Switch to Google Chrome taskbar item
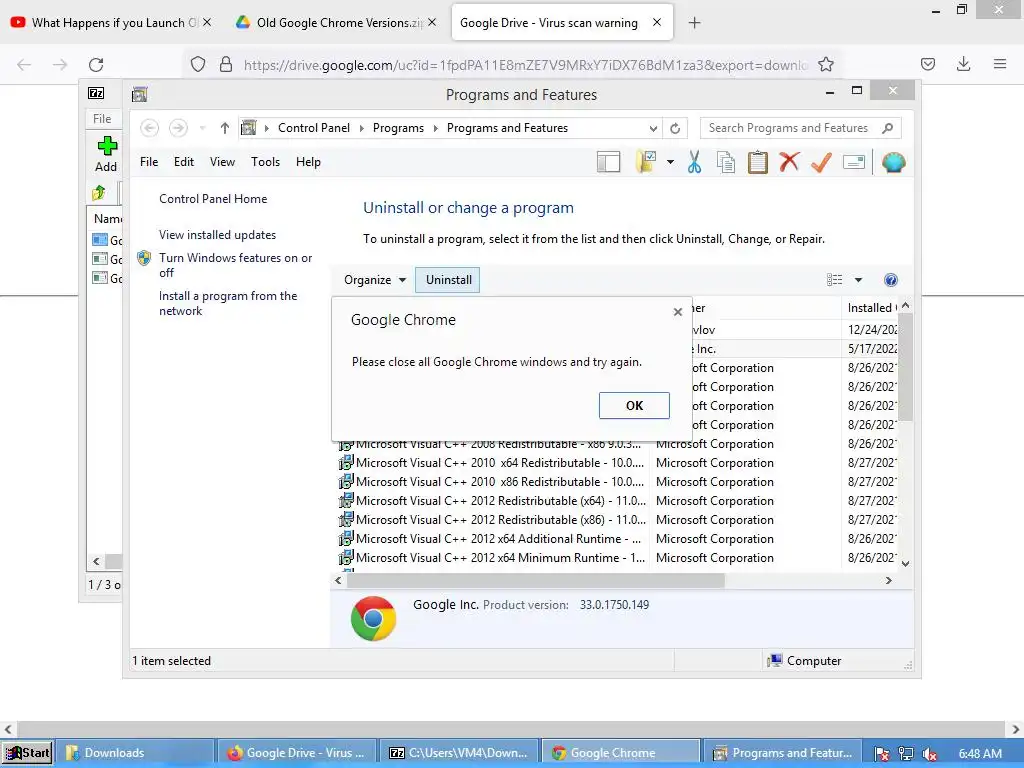The image size is (1024, 768). click(x=620, y=753)
